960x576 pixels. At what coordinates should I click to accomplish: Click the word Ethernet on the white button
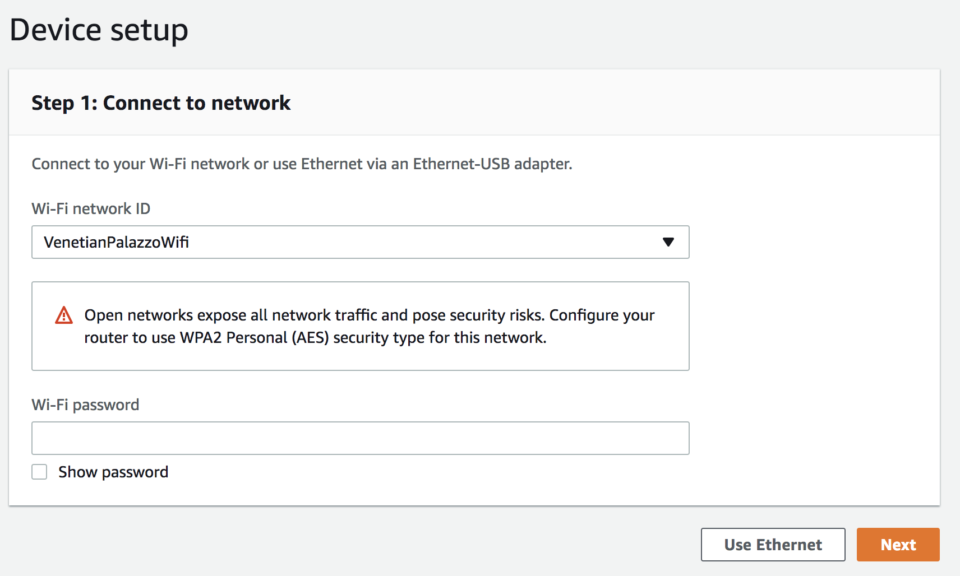point(789,545)
